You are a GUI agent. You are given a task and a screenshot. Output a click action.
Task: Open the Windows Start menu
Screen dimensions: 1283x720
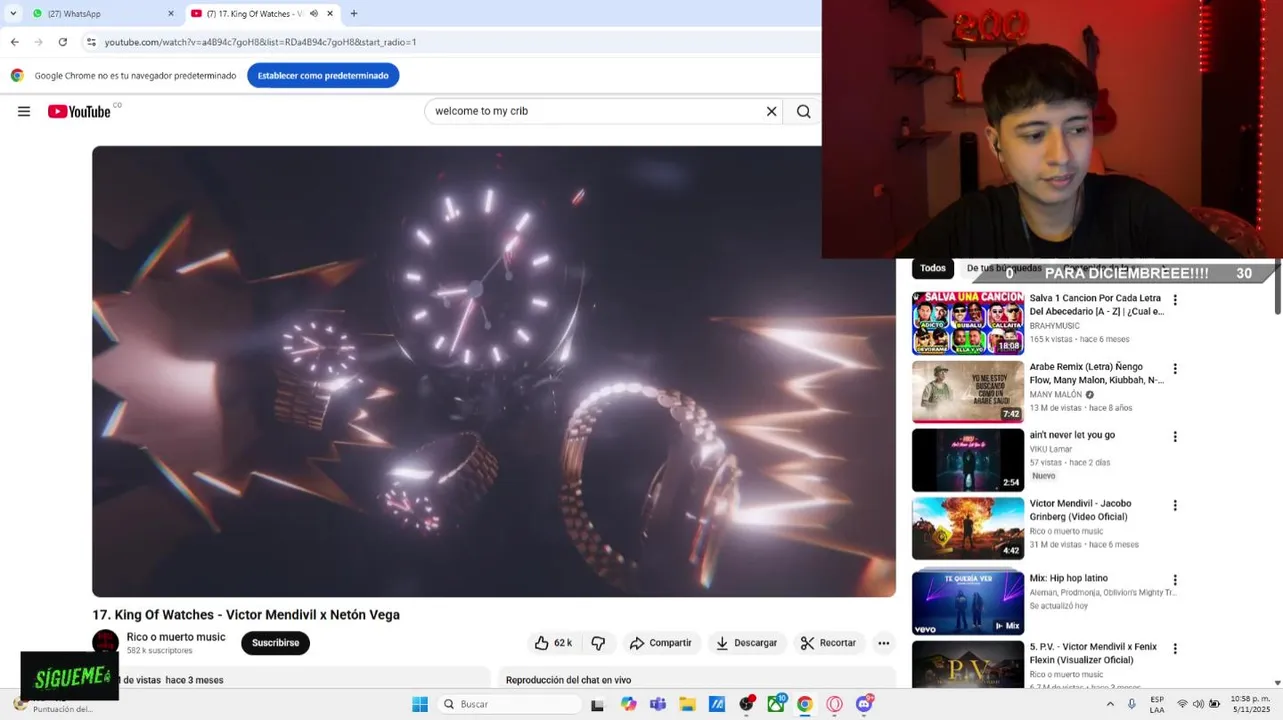coord(420,704)
